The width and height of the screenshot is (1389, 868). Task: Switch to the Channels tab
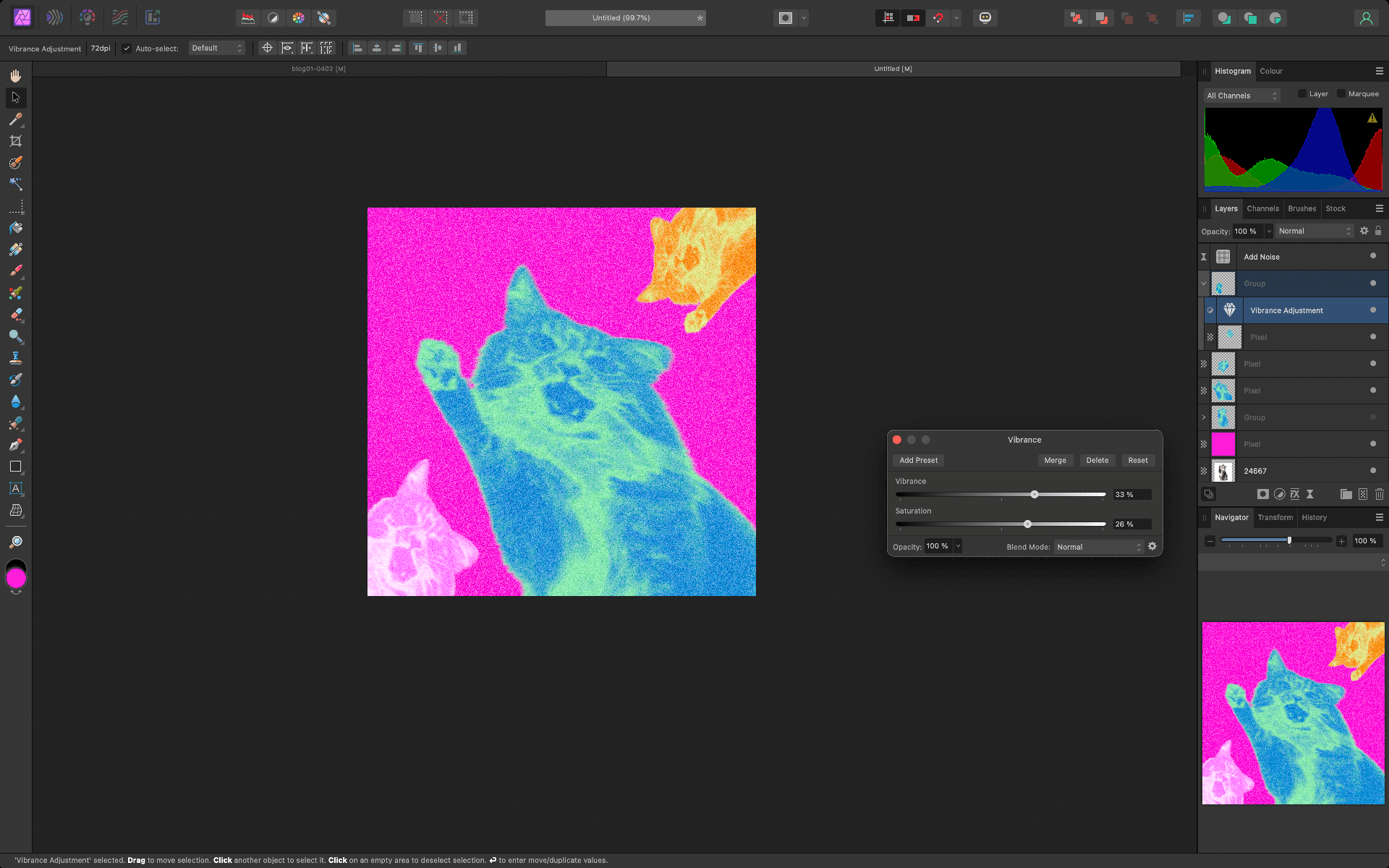click(1262, 208)
